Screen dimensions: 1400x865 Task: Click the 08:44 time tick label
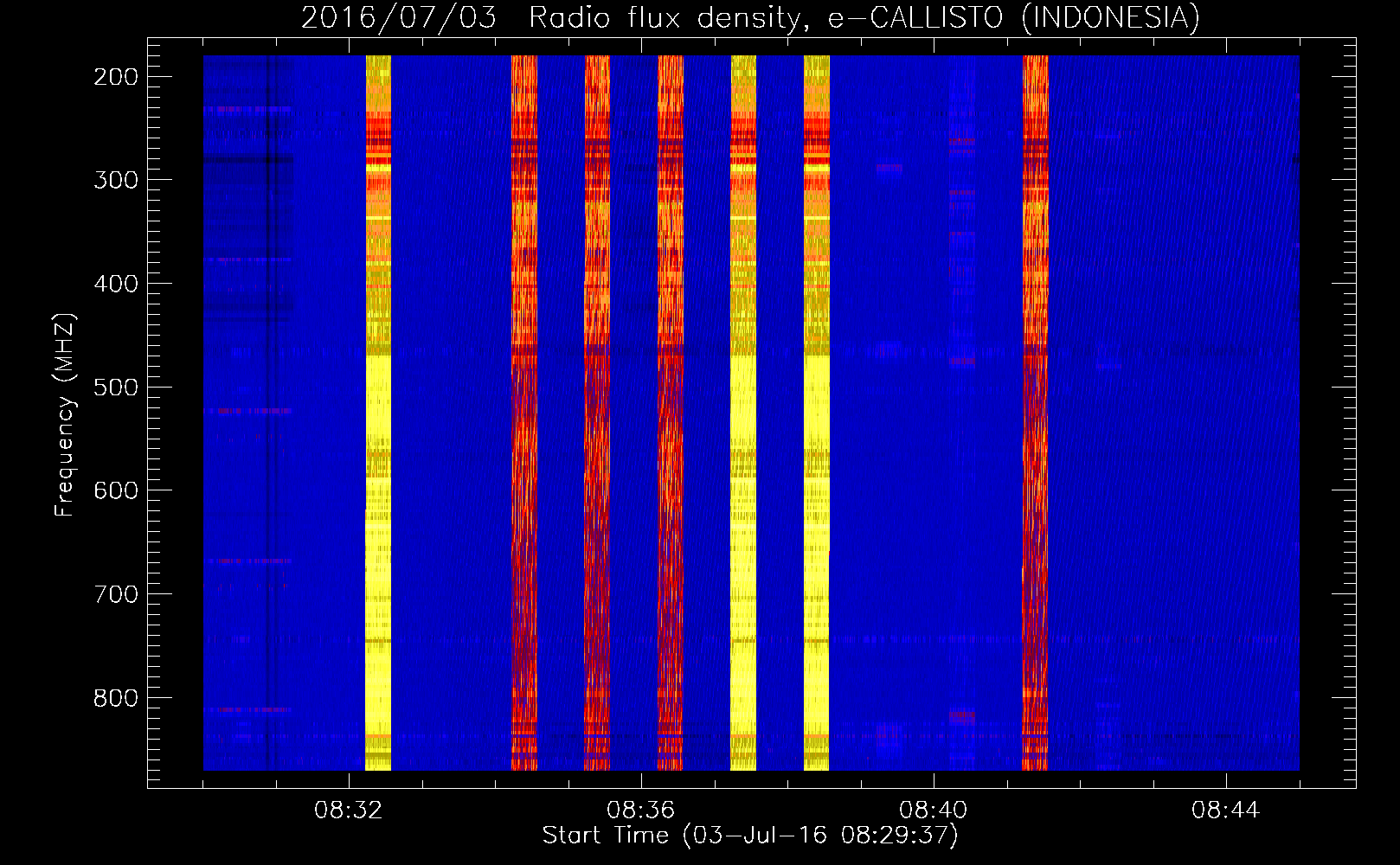(1226, 811)
